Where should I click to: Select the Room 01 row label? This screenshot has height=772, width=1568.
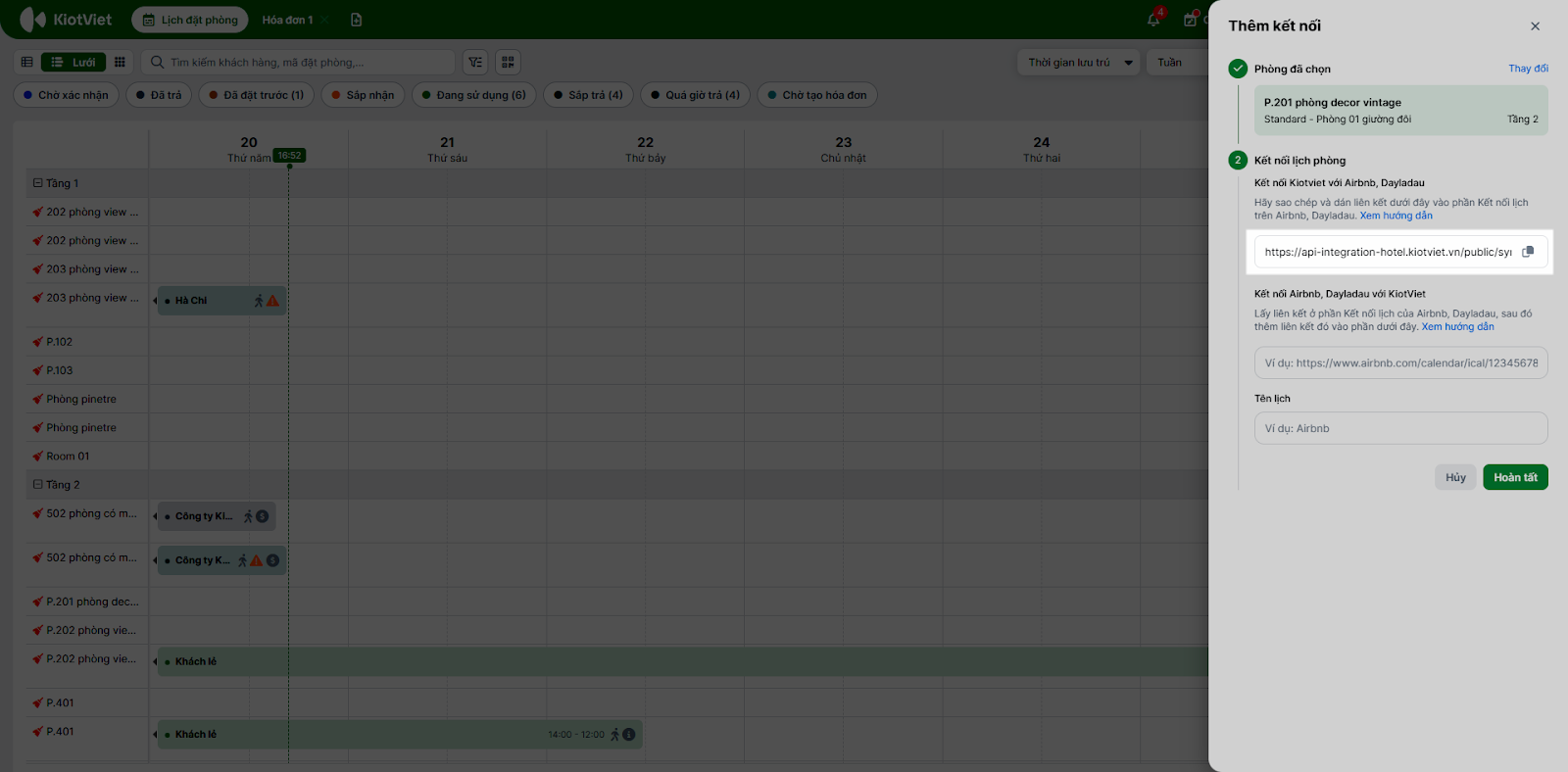coord(68,457)
